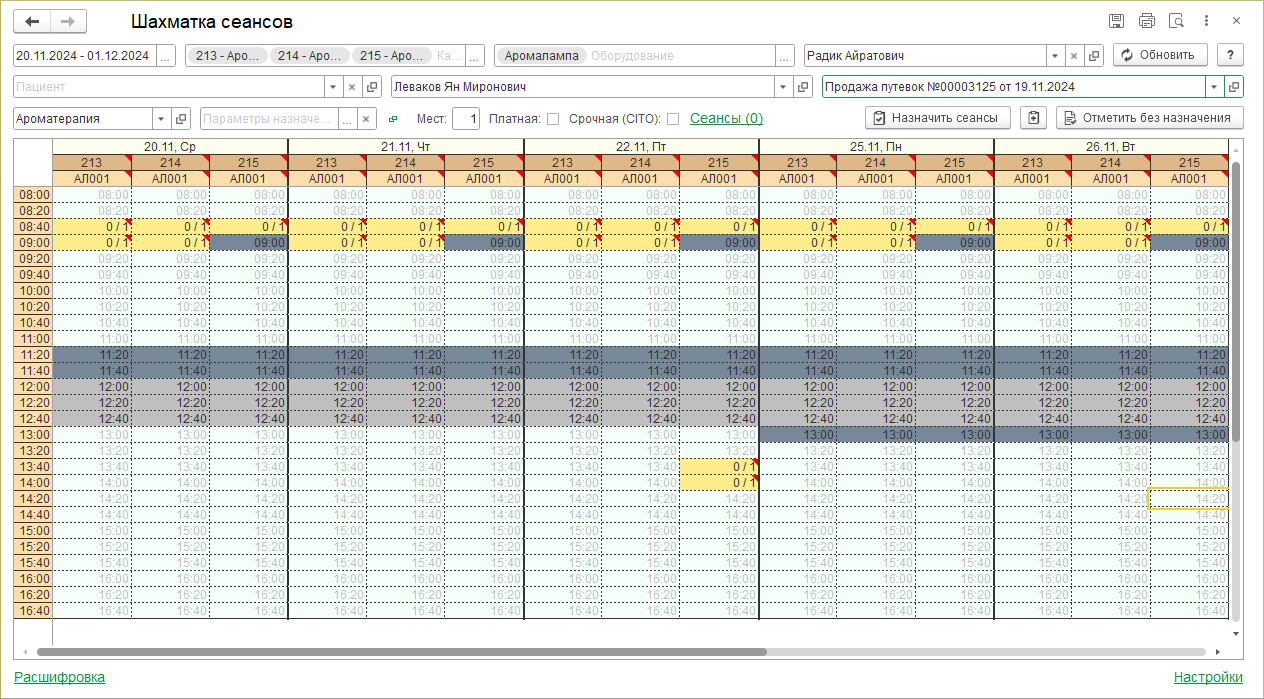
Task: Open the print preview icon
Action: (x=1177, y=21)
